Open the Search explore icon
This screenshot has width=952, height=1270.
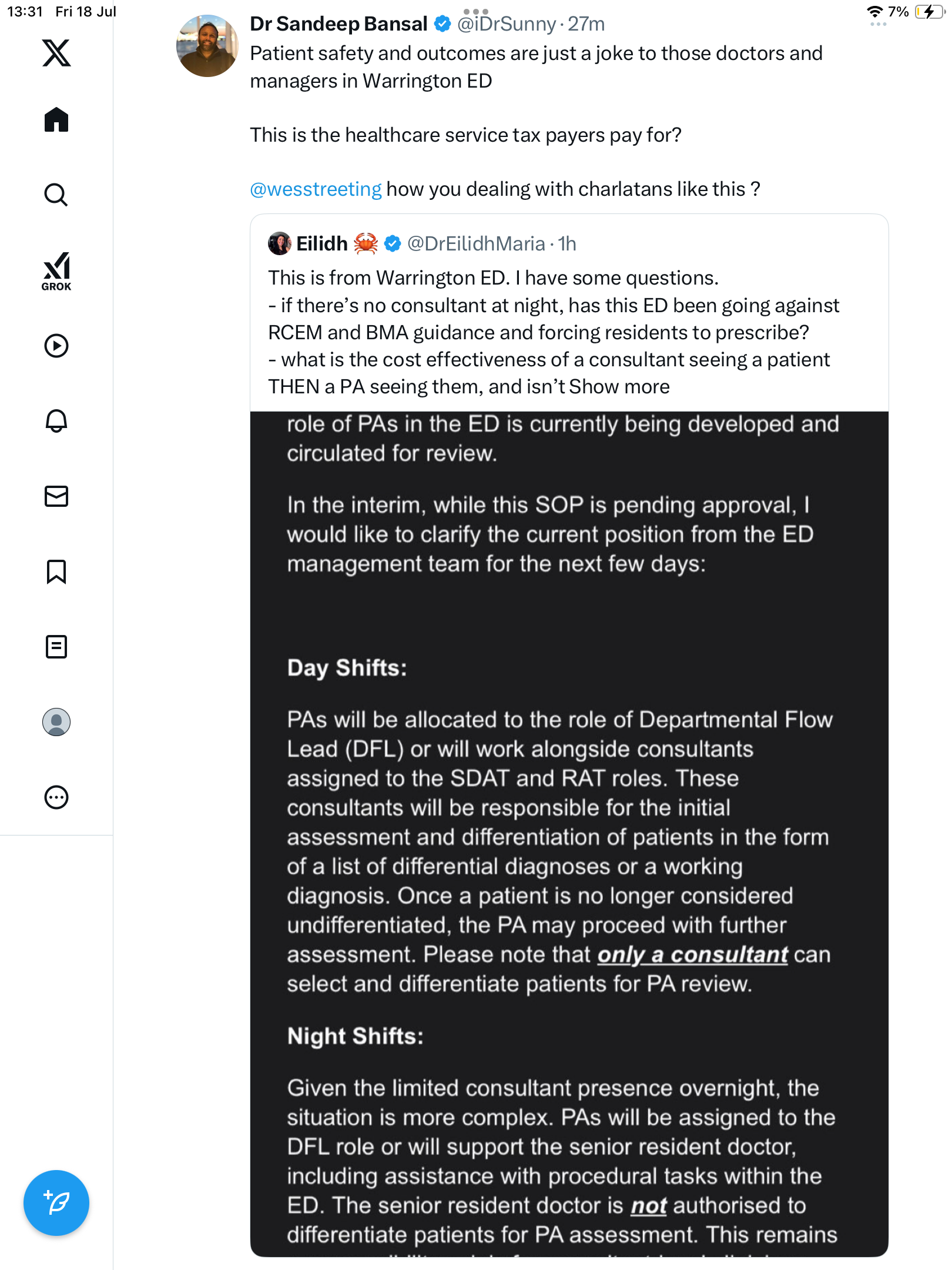(56, 195)
